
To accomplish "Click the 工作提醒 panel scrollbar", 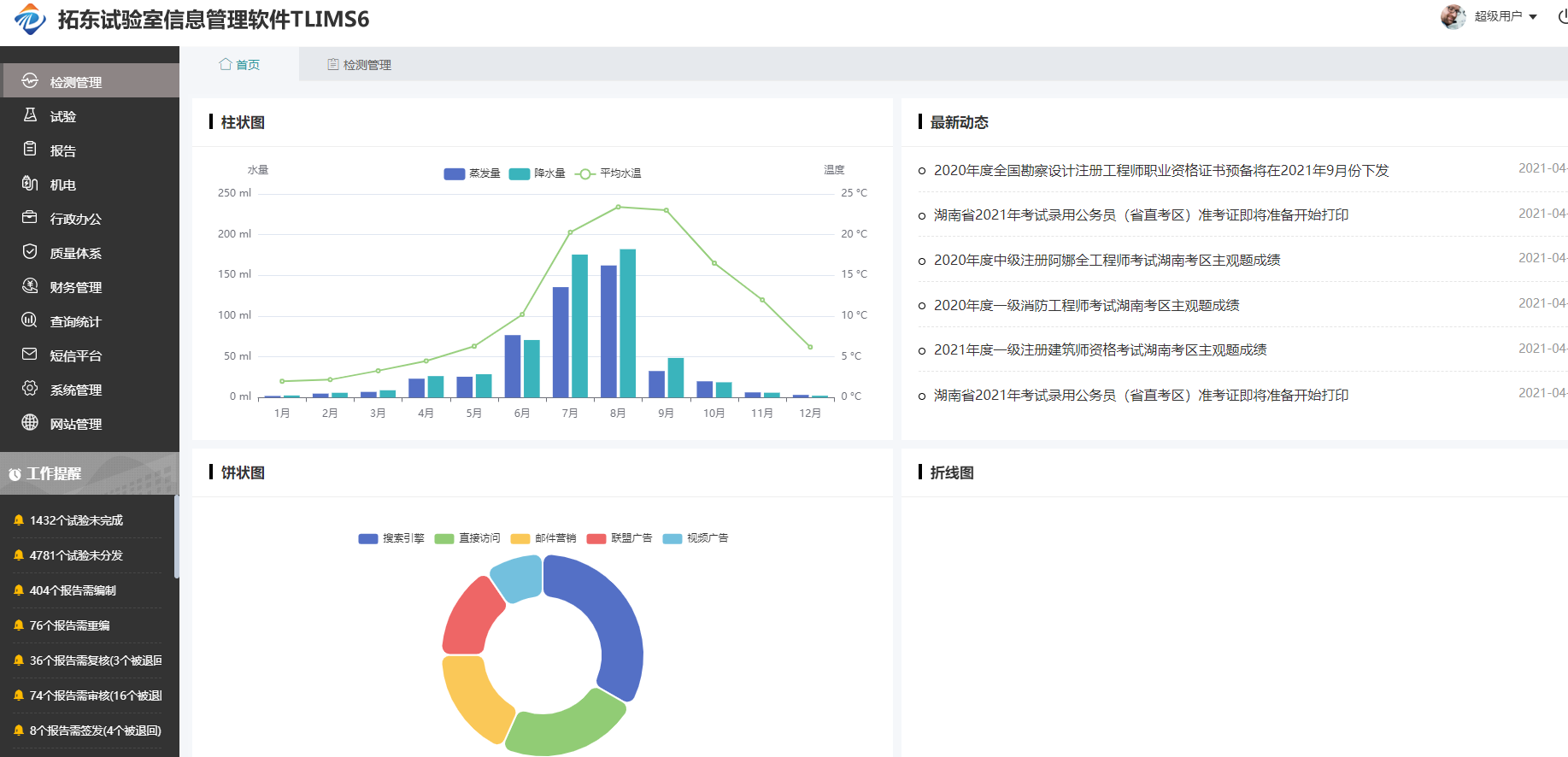I will pyautogui.click(x=176, y=537).
